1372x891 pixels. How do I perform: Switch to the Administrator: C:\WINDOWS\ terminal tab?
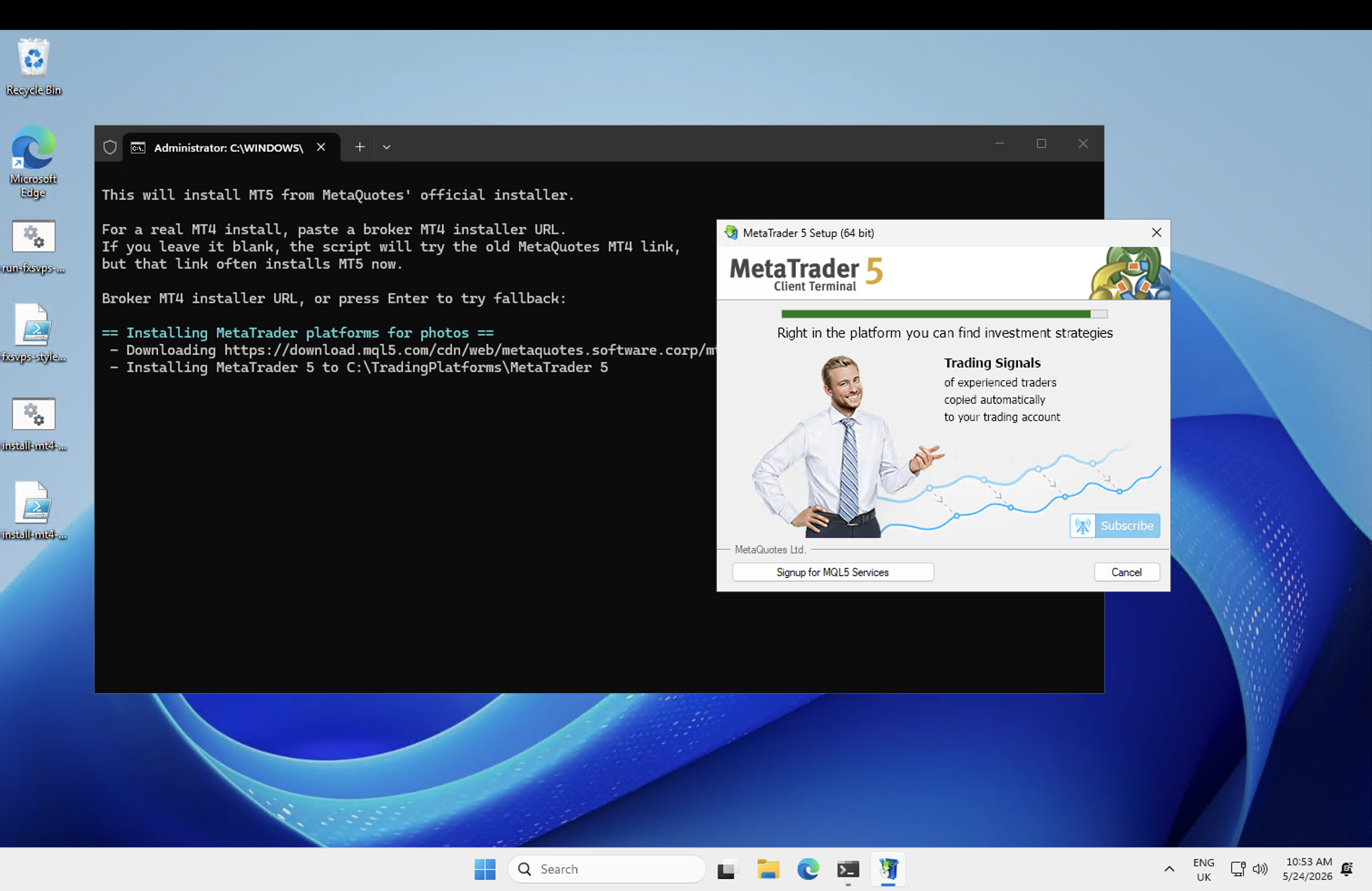coord(229,147)
